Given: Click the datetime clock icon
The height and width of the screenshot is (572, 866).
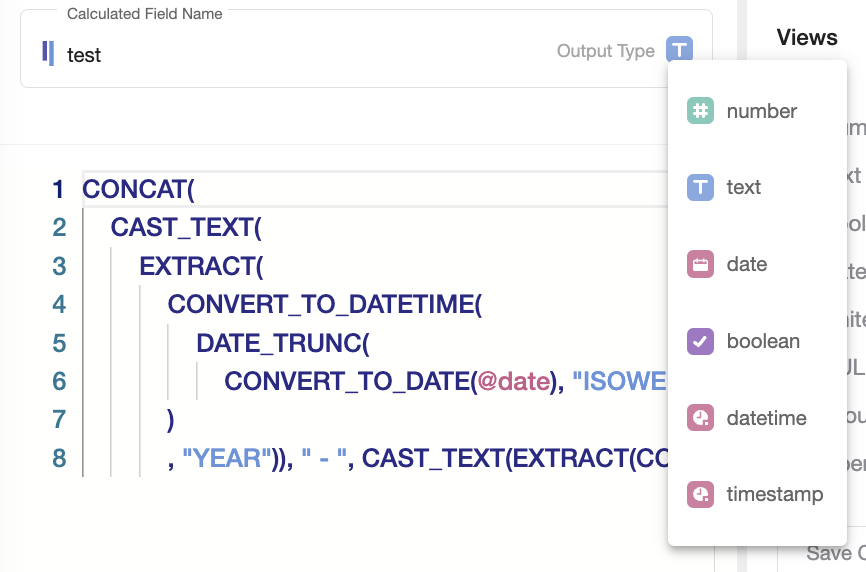Looking at the screenshot, I should [700, 417].
